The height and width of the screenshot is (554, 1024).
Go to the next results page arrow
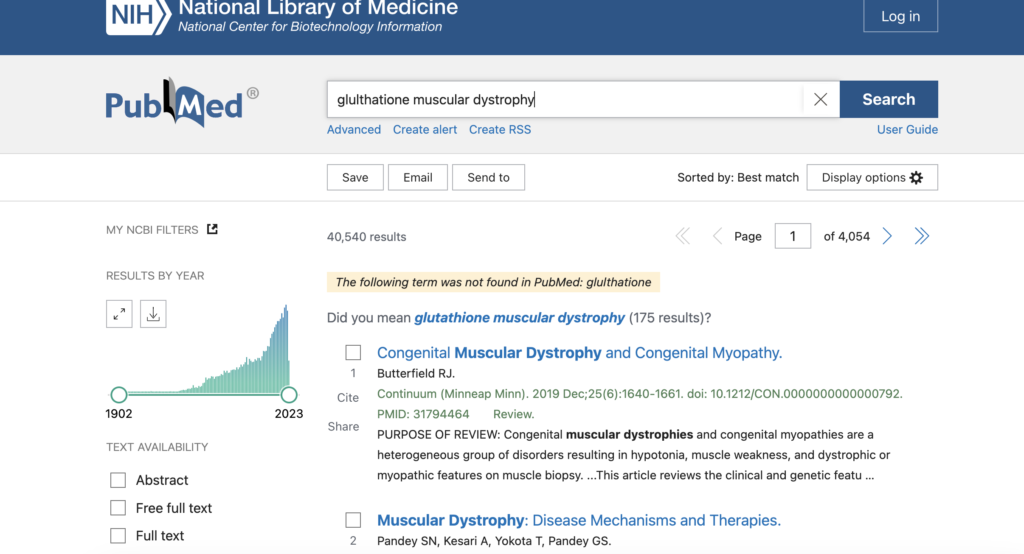point(887,236)
